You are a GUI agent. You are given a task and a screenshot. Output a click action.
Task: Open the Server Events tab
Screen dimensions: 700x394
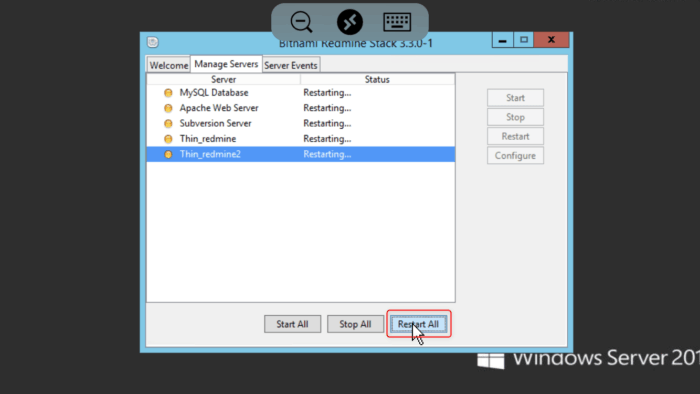click(x=291, y=65)
